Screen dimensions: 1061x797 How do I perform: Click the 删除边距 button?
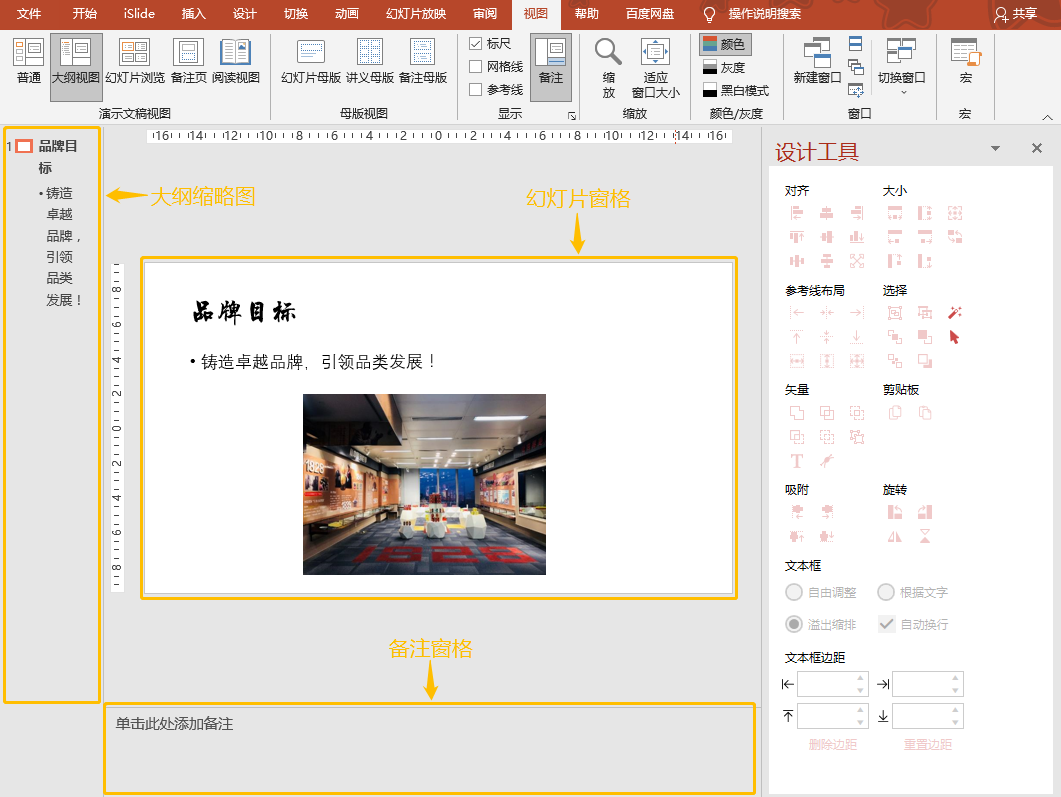(x=833, y=744)
